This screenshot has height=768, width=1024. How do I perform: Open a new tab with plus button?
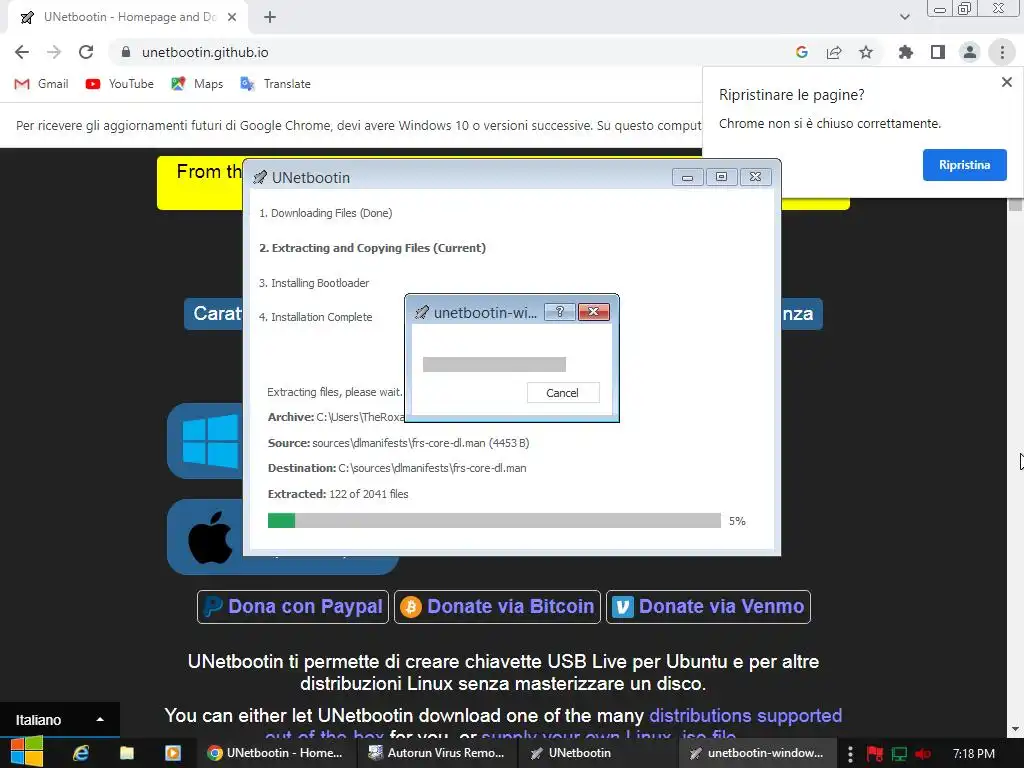[x=270, y=17]
